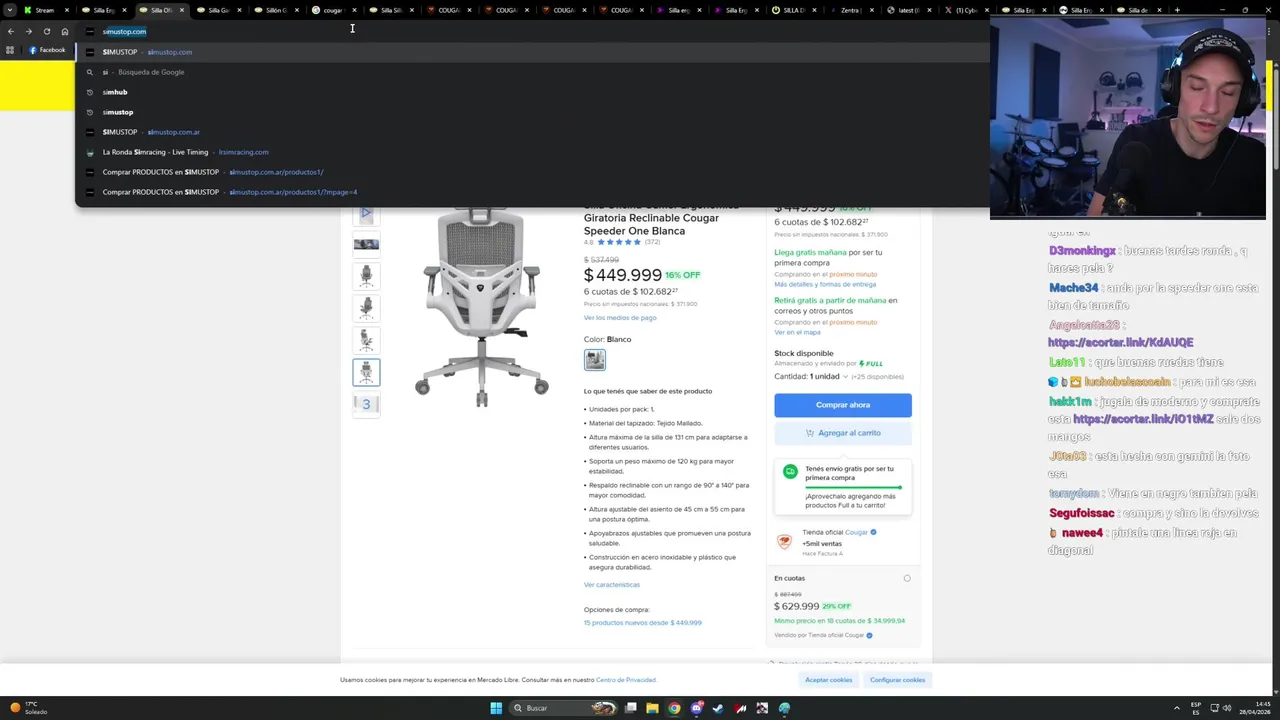Click the browser forward arrow

click(28, 31)
